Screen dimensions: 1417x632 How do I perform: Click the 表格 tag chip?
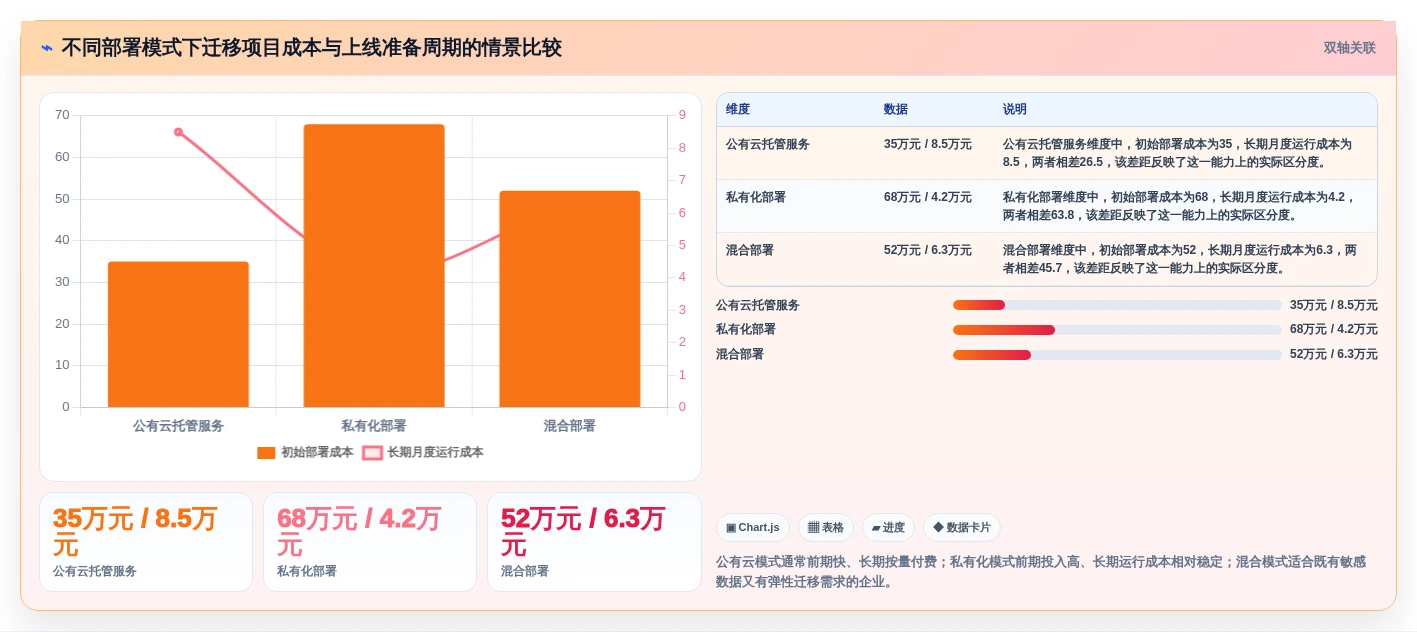point(826,527)
